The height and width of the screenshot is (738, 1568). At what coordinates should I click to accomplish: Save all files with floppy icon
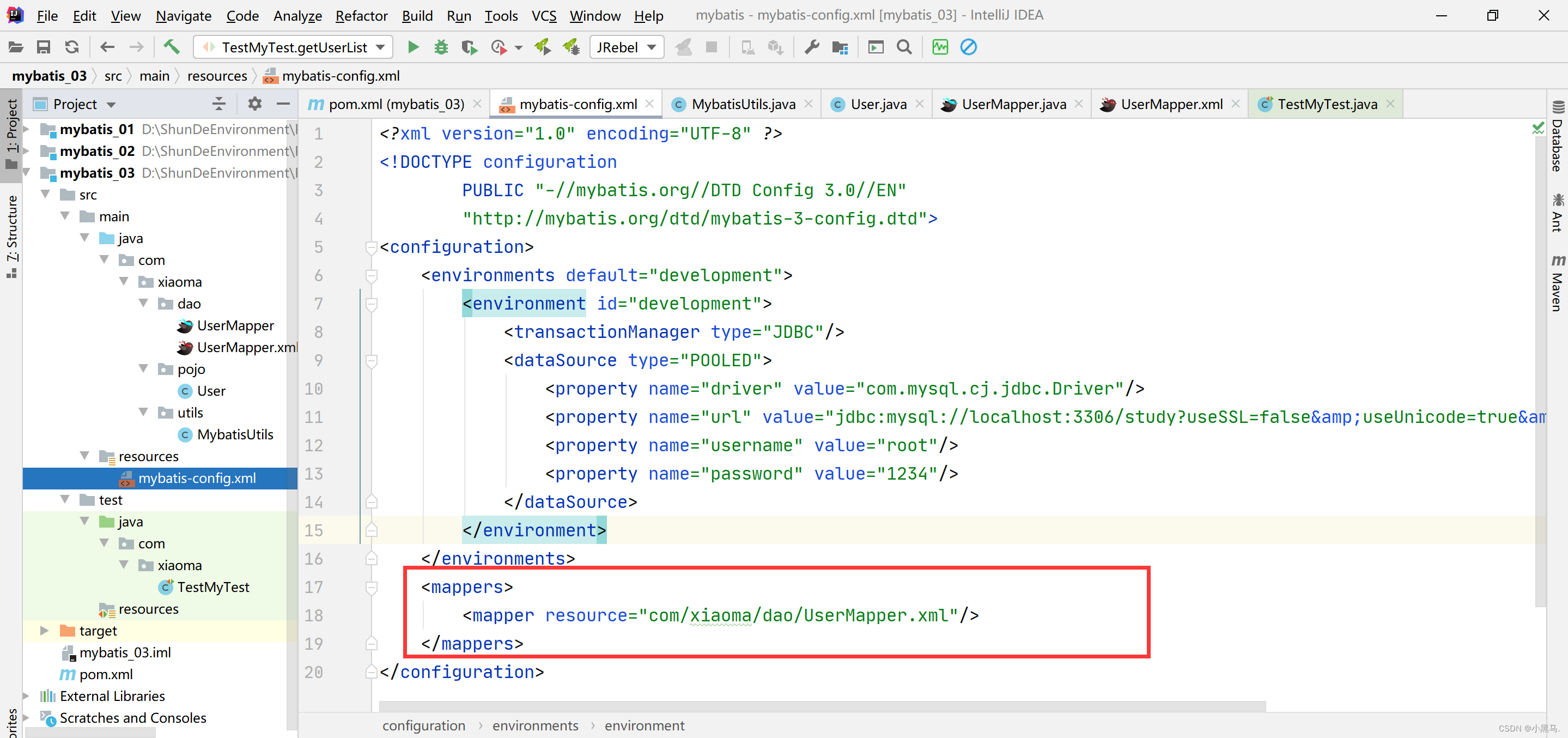[43, 47]
